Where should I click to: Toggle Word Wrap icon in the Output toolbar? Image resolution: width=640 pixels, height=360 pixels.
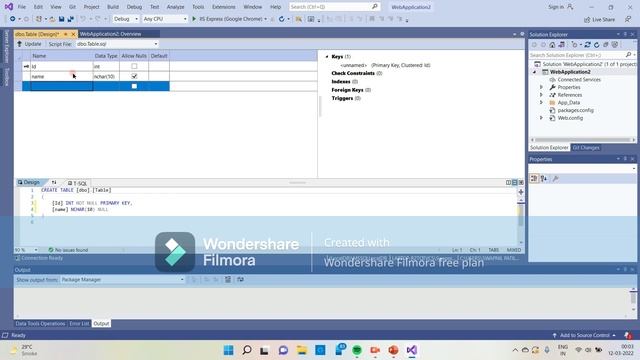pyautogui.click(x=240, y=280)
